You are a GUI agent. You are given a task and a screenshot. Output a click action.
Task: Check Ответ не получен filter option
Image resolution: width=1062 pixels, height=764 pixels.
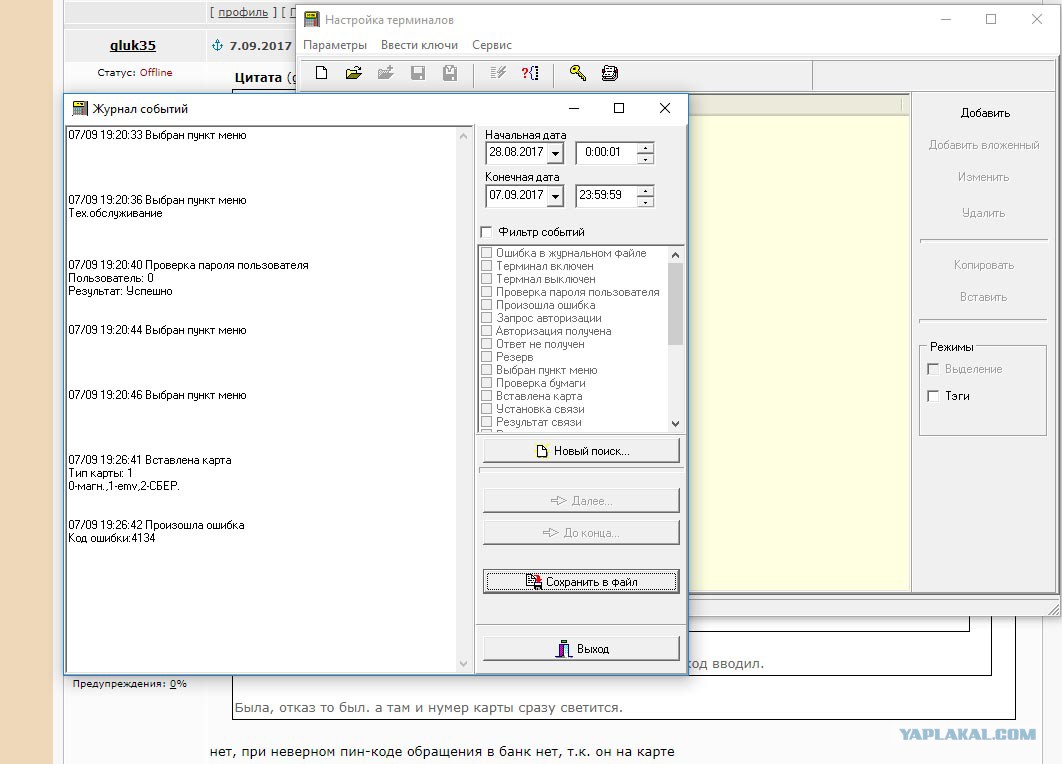coord(486,343)
